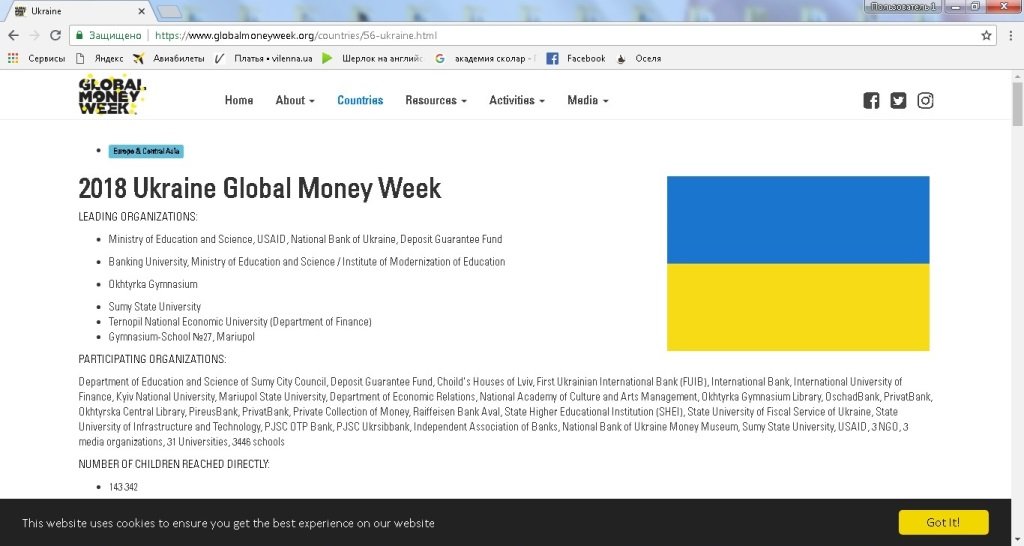1024x546 pixels.
Task: Expand the Resources dropdown menu
Action: pyautogui.click(x=436, y=100)
